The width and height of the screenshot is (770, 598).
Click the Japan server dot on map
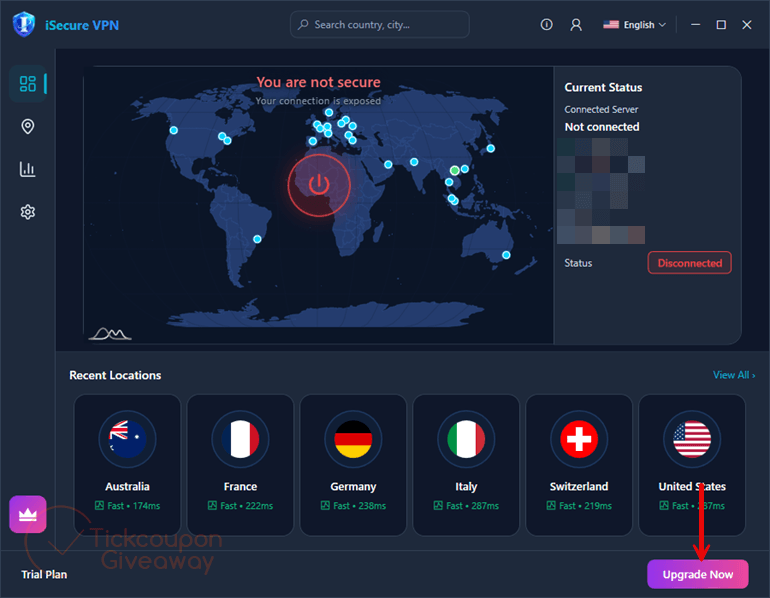point(491,148)
